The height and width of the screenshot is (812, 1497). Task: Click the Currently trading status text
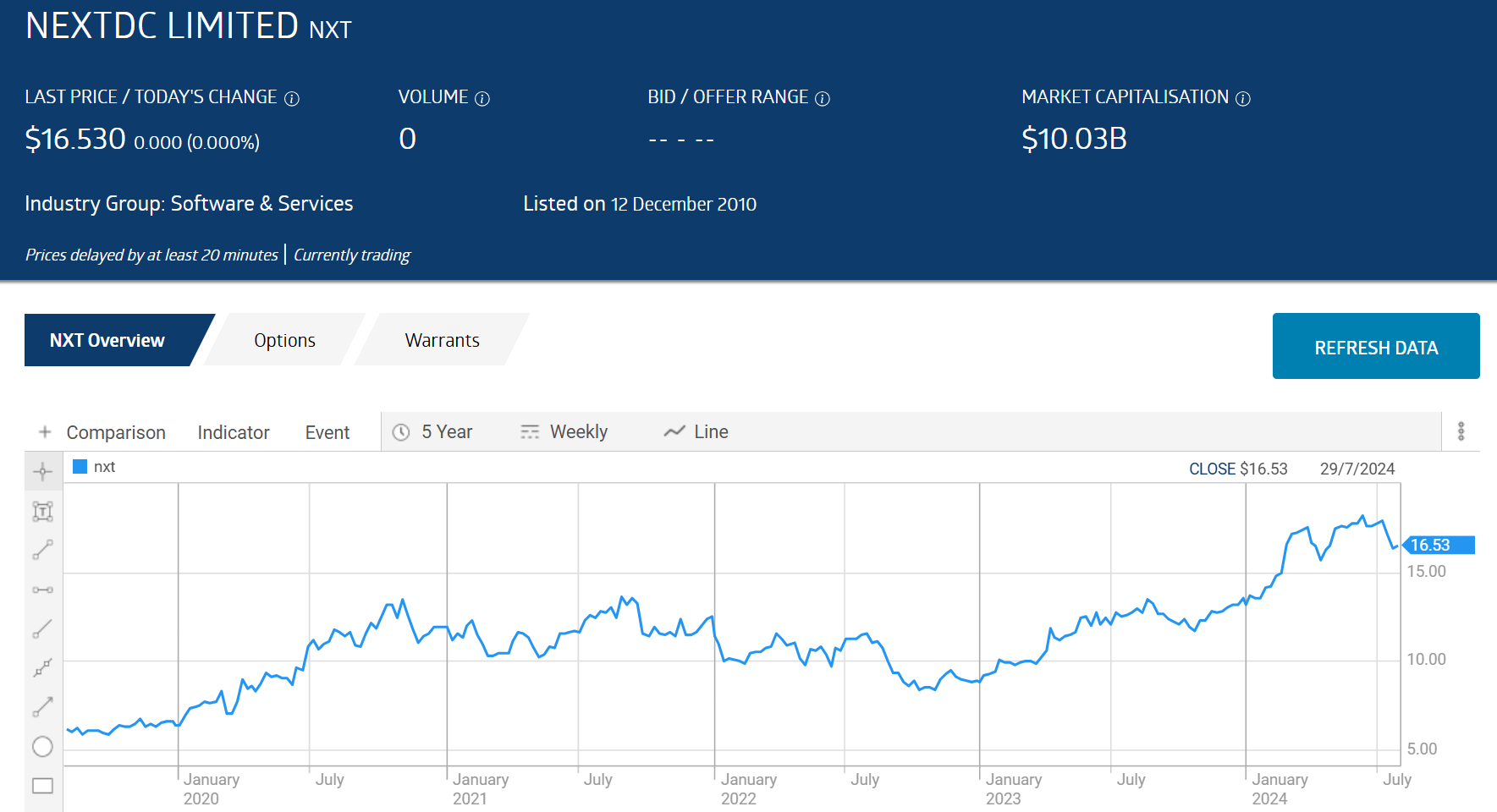(352, 255)
